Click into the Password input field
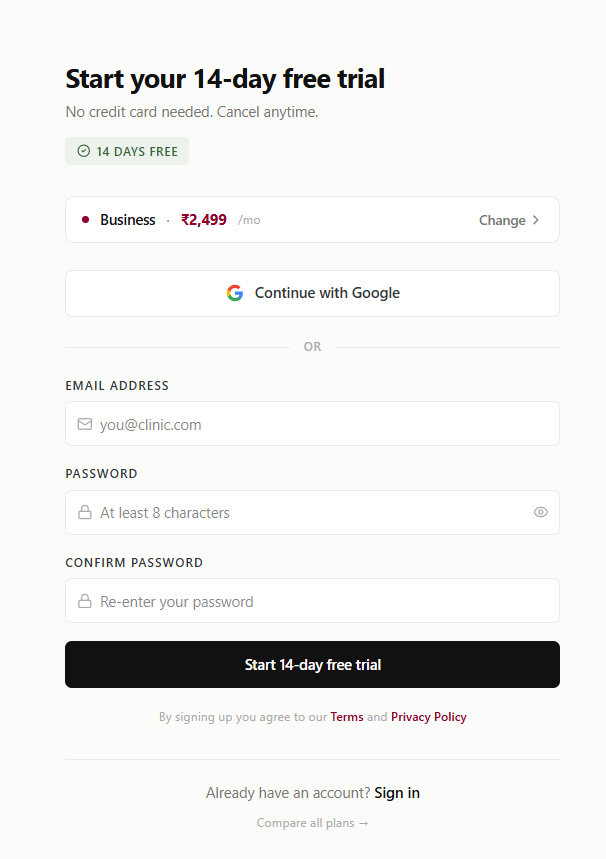 pyautogui.click(x=310, y=513)
